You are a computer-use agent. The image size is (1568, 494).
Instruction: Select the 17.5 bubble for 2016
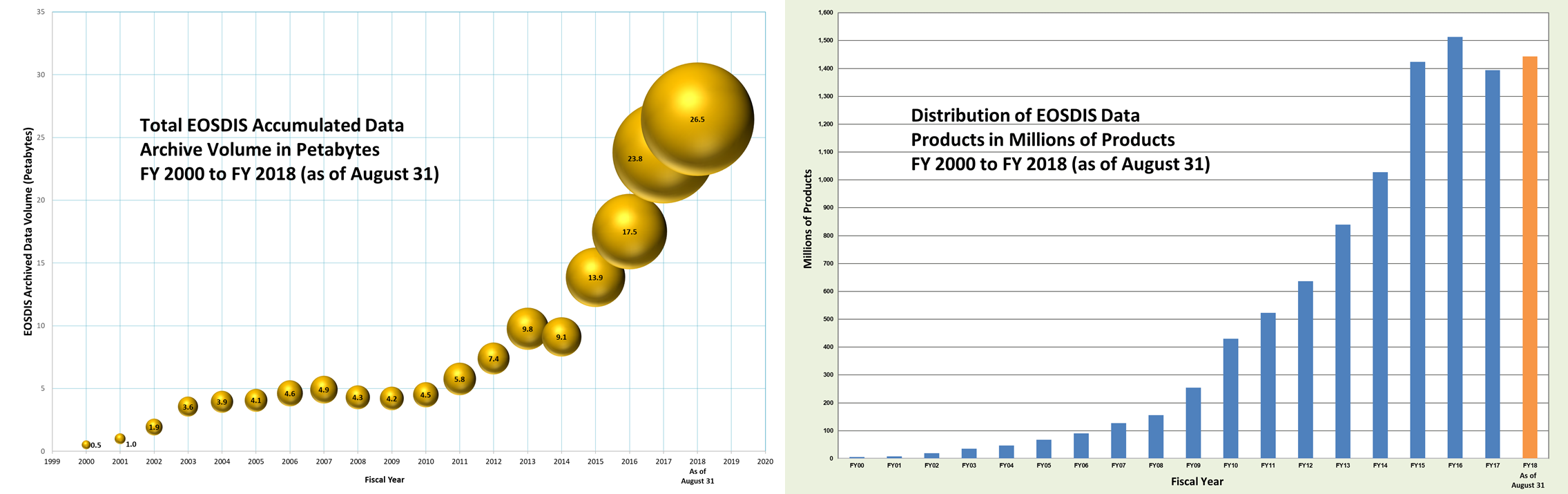point(629,231)
